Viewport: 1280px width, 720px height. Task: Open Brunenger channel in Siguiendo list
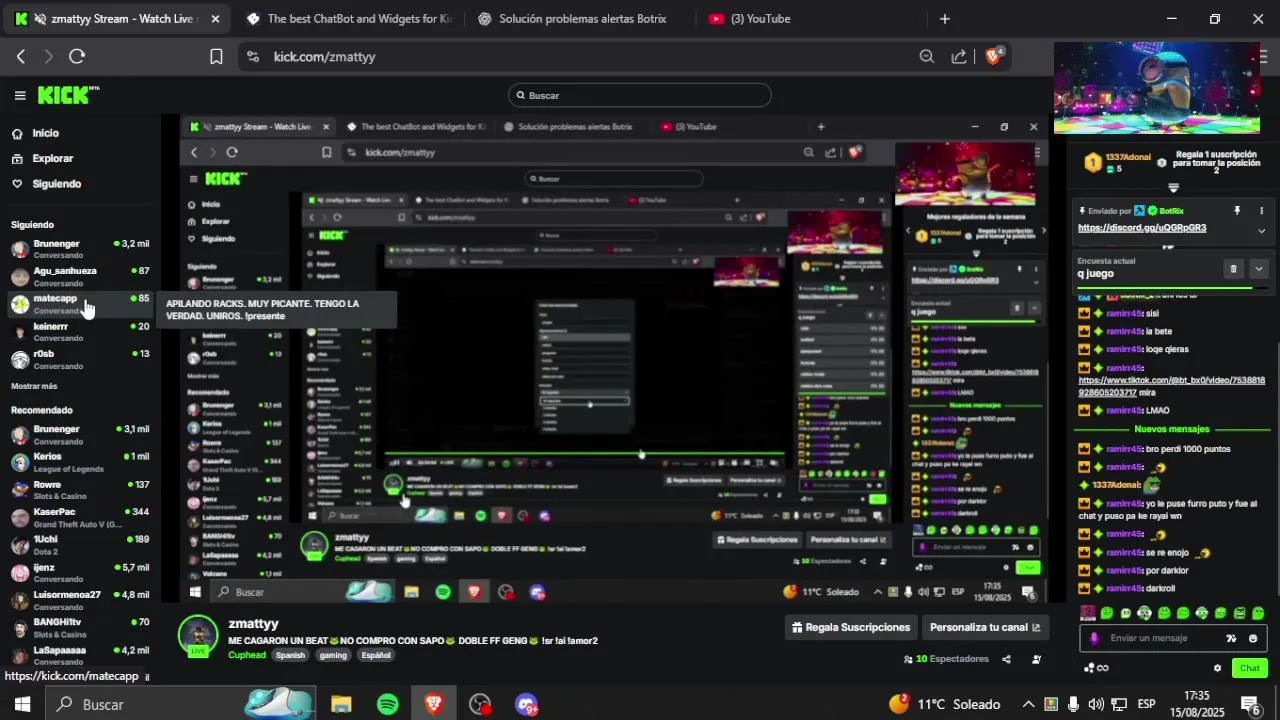tap(80, 249)
